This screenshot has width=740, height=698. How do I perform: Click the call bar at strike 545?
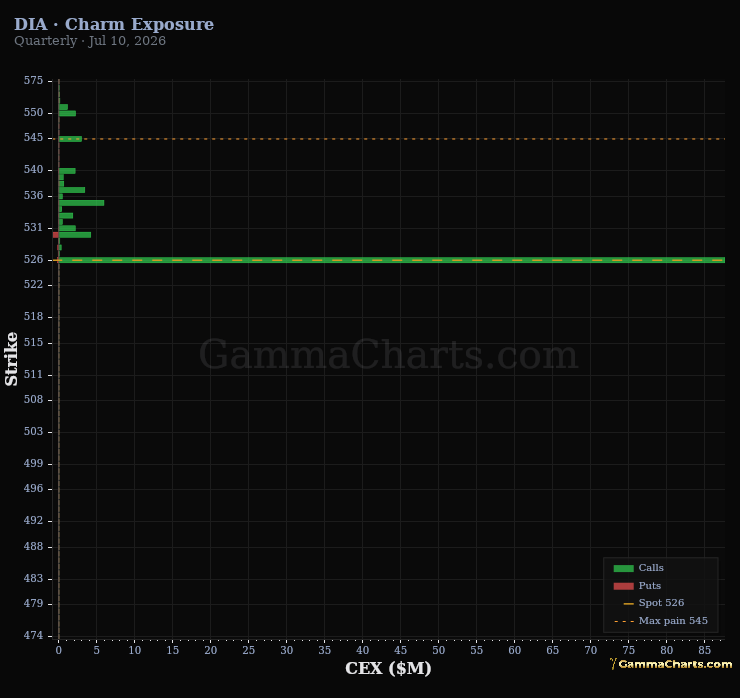click(70, 139)
